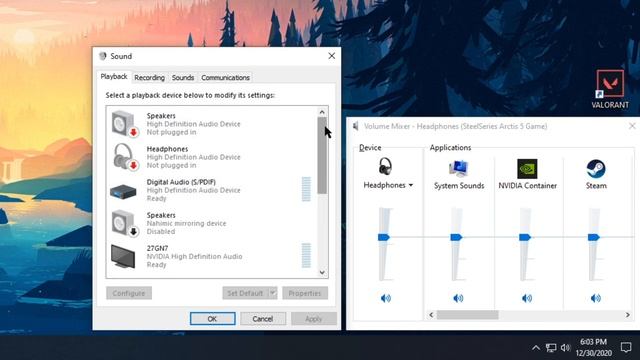Image resolution: width=640 pixels, height=360 pixels.
Task: Open the VALORANT desktop shortcut
Action: [x=610, y=89]
